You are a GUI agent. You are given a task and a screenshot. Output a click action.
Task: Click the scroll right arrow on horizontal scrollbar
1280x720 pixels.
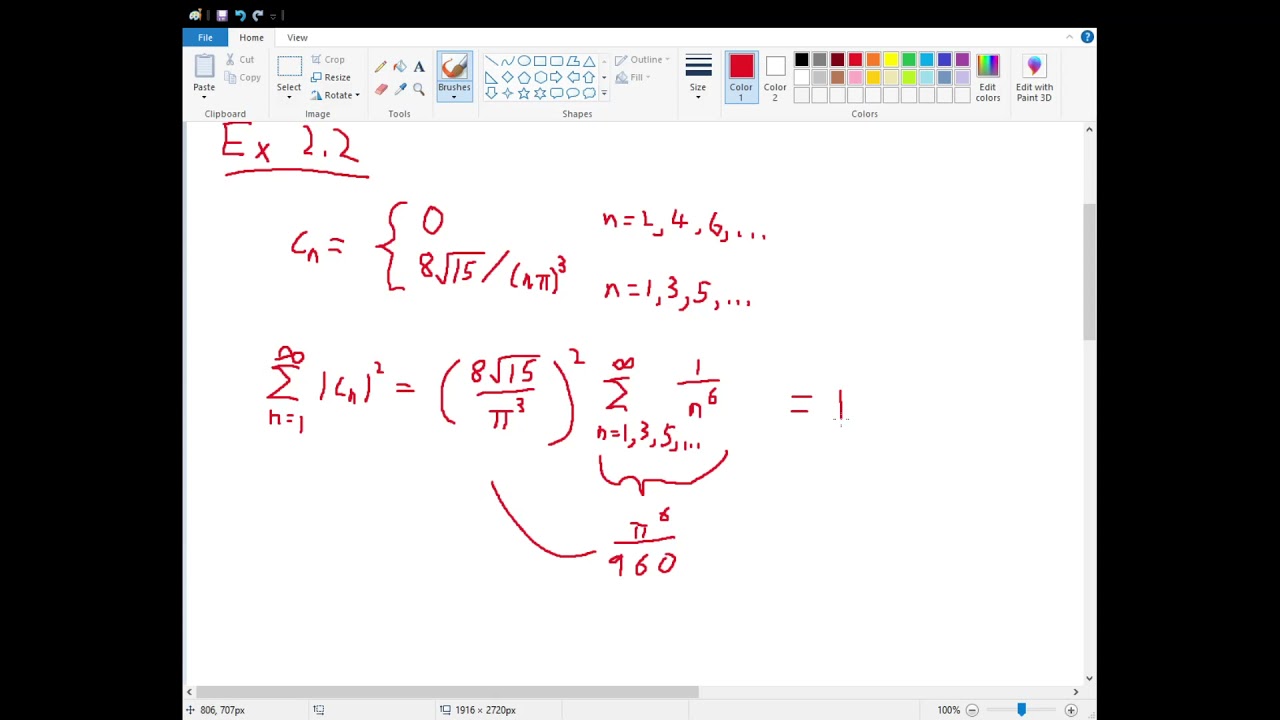(x=1076, y=692)
